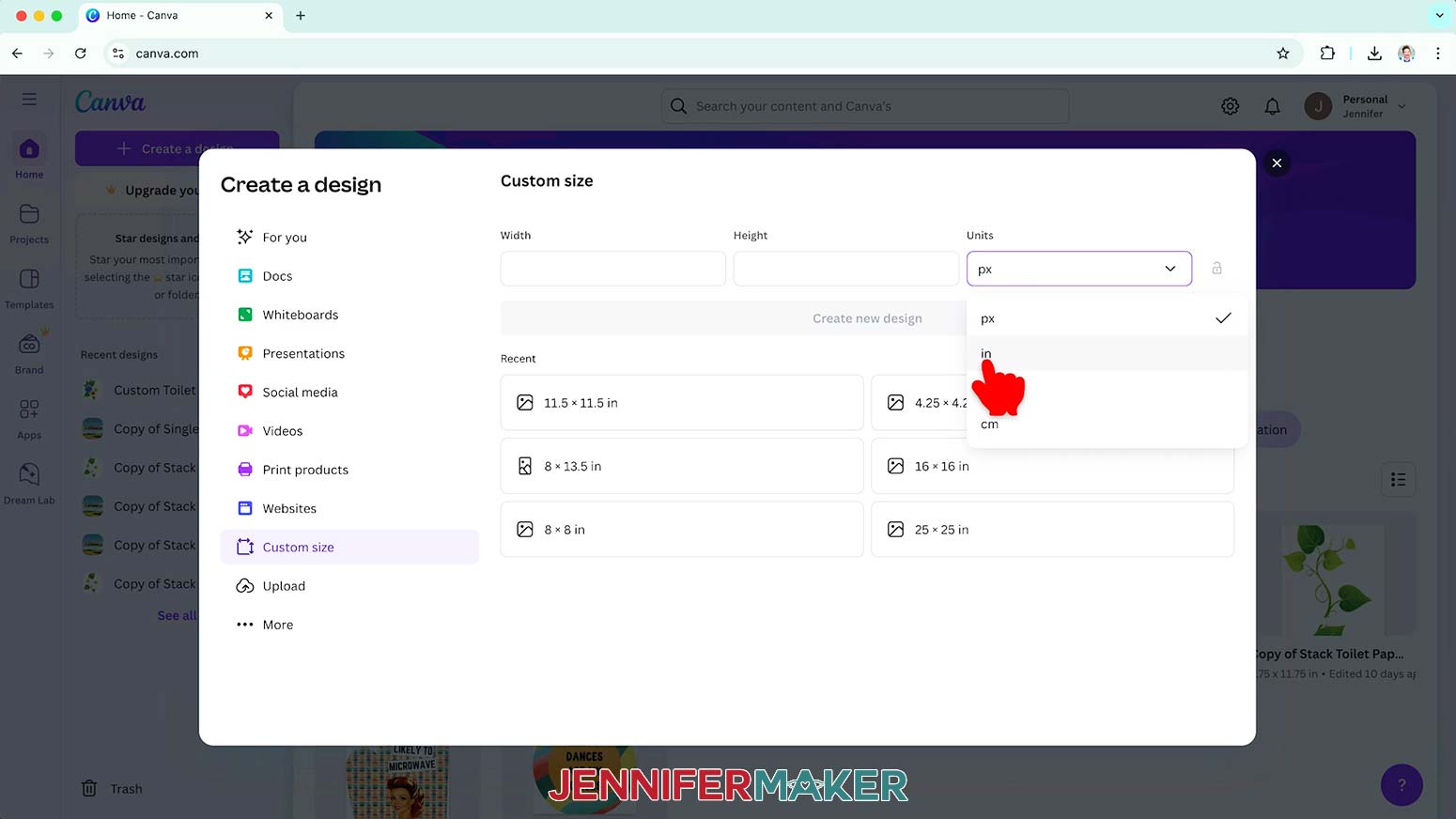Pick the recent 25 × 25 in size
The height and width of the screenshot is (819, 1456).
click(x=1052, y=530)
